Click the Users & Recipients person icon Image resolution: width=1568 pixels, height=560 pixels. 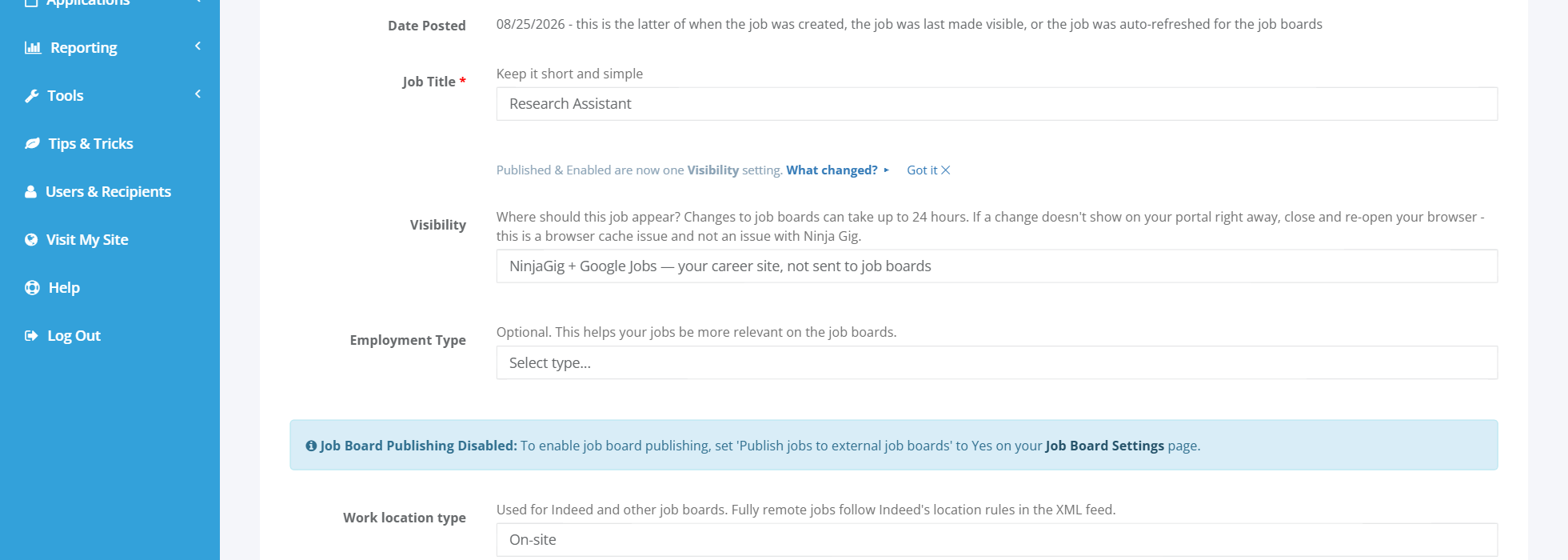coord(31,192)
